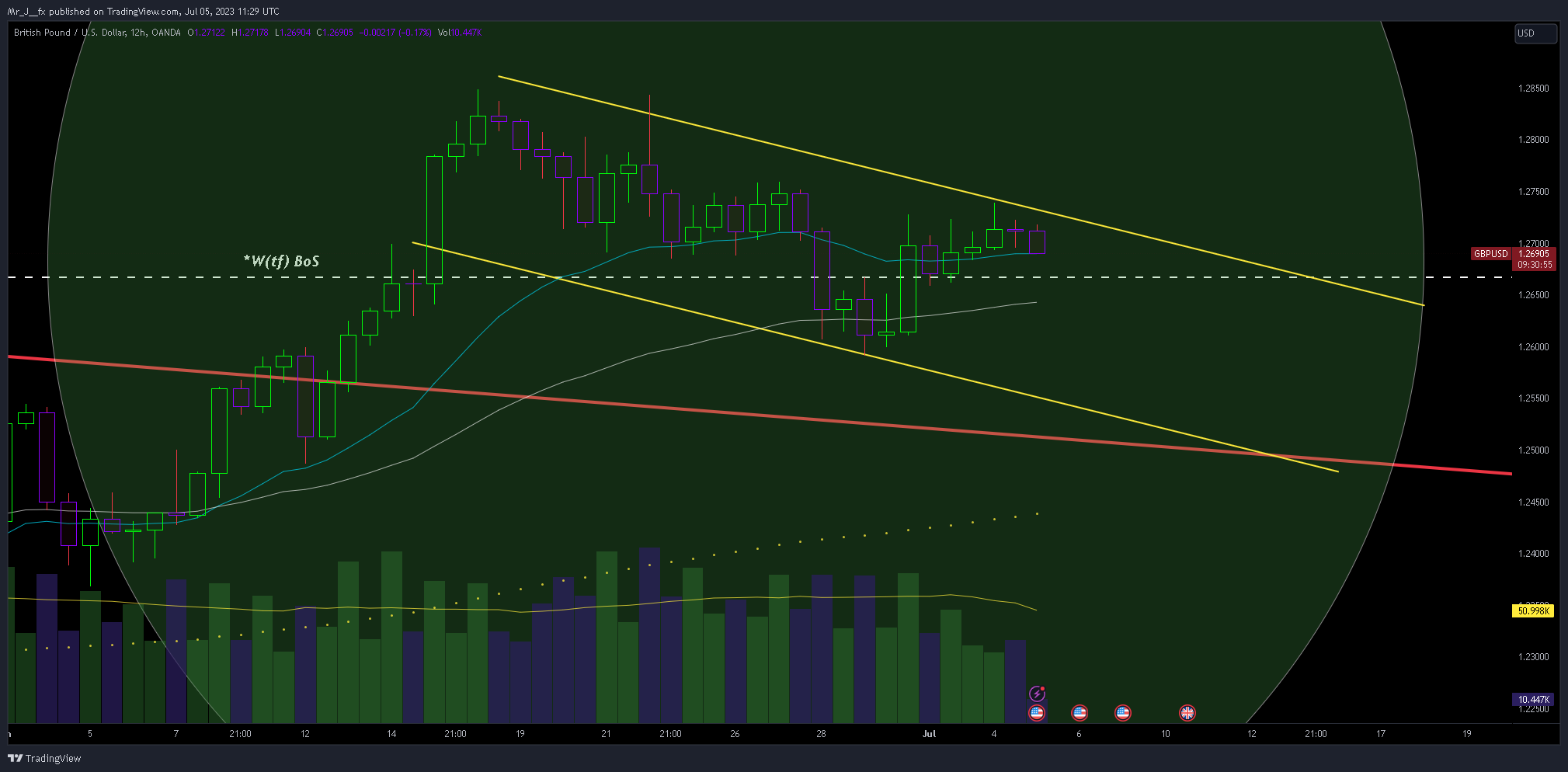Screen dimensions: 1568x772
Task: Click date 26 on the time axis
Action: pyautogui.click(x=735, y=734)
